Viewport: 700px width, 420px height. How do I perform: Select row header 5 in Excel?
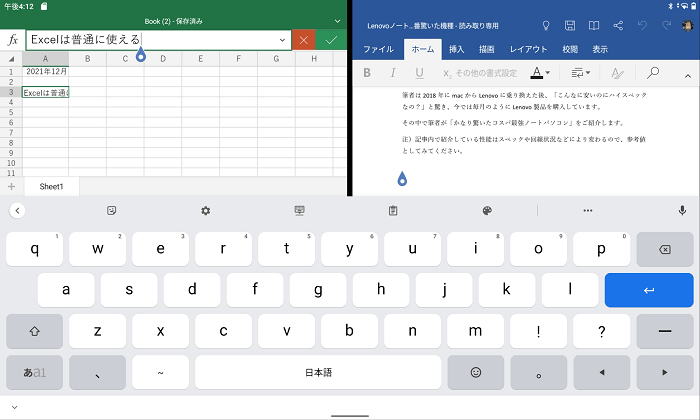pos(11,112)
